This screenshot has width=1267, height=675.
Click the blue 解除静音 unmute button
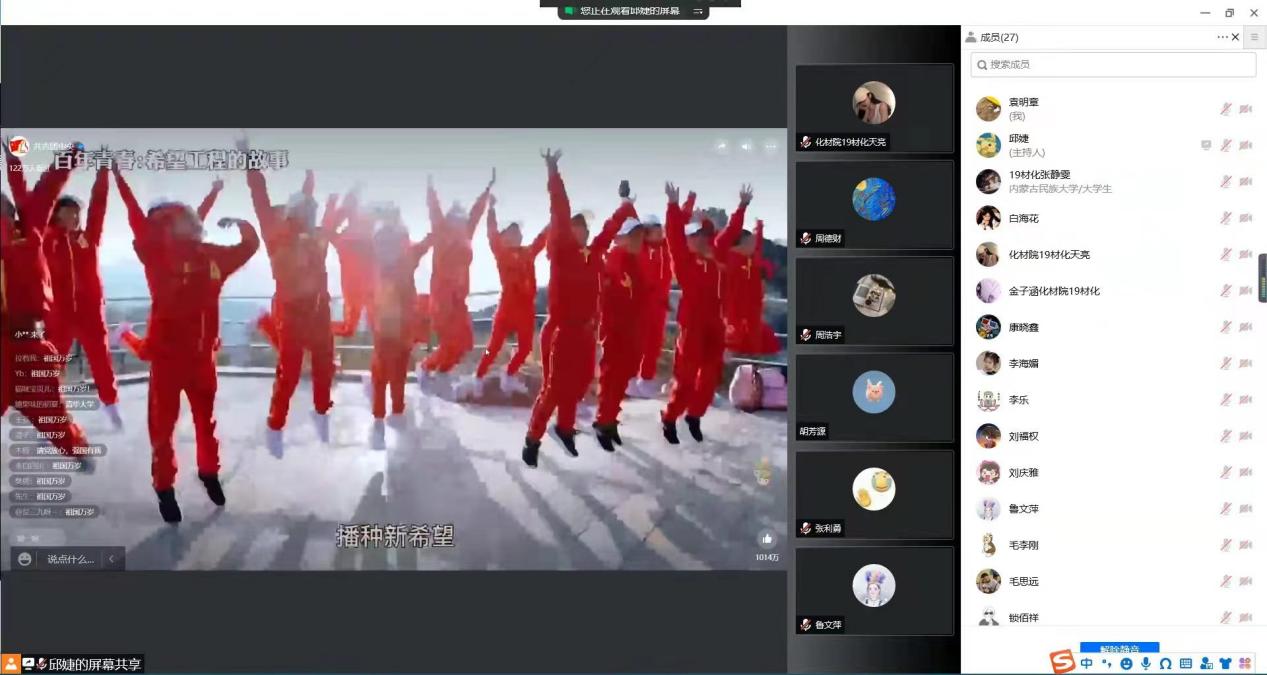pyautogui.click(x=1119, y=649)
